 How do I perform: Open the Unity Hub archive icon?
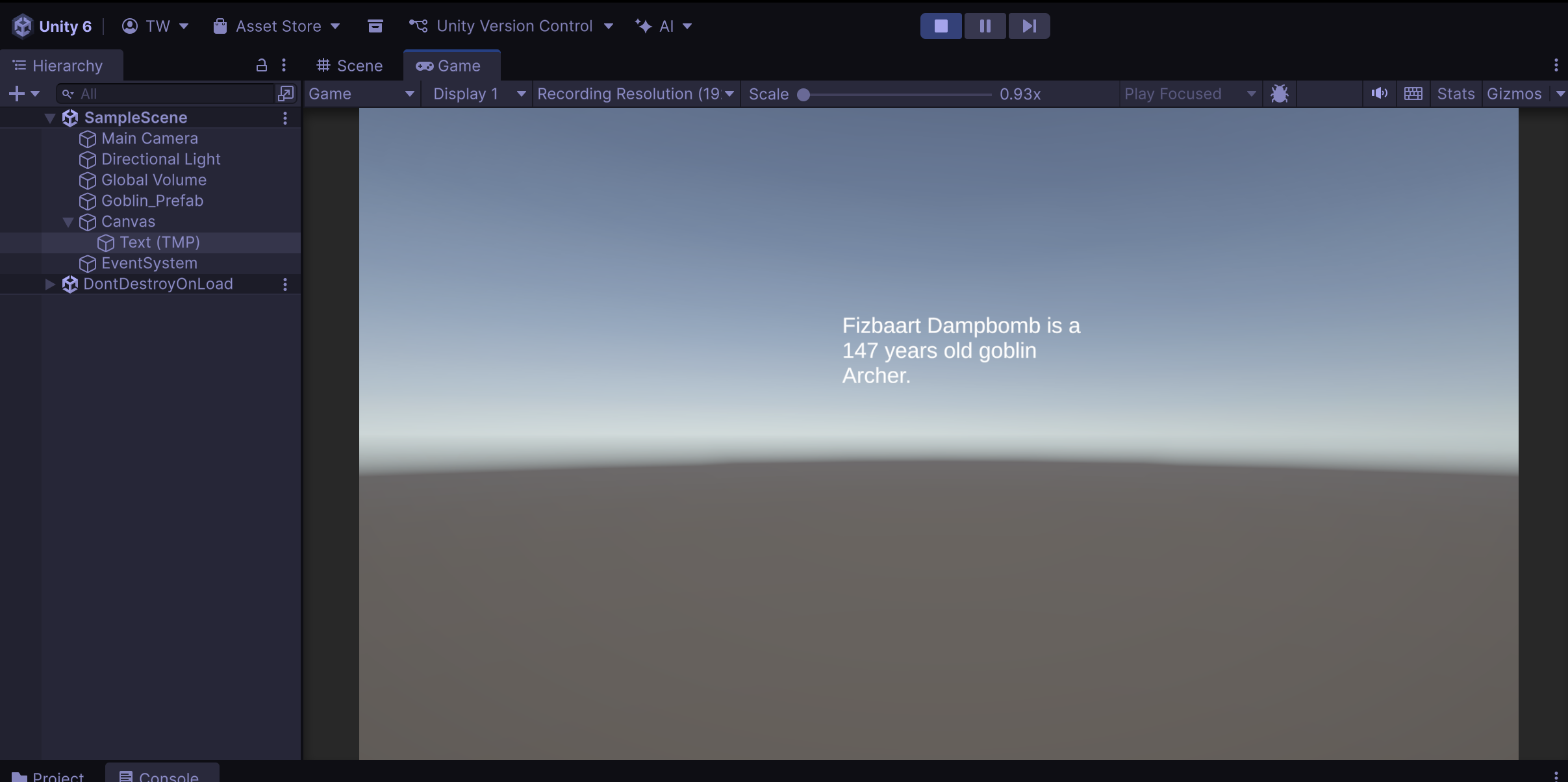coord(375,26)
